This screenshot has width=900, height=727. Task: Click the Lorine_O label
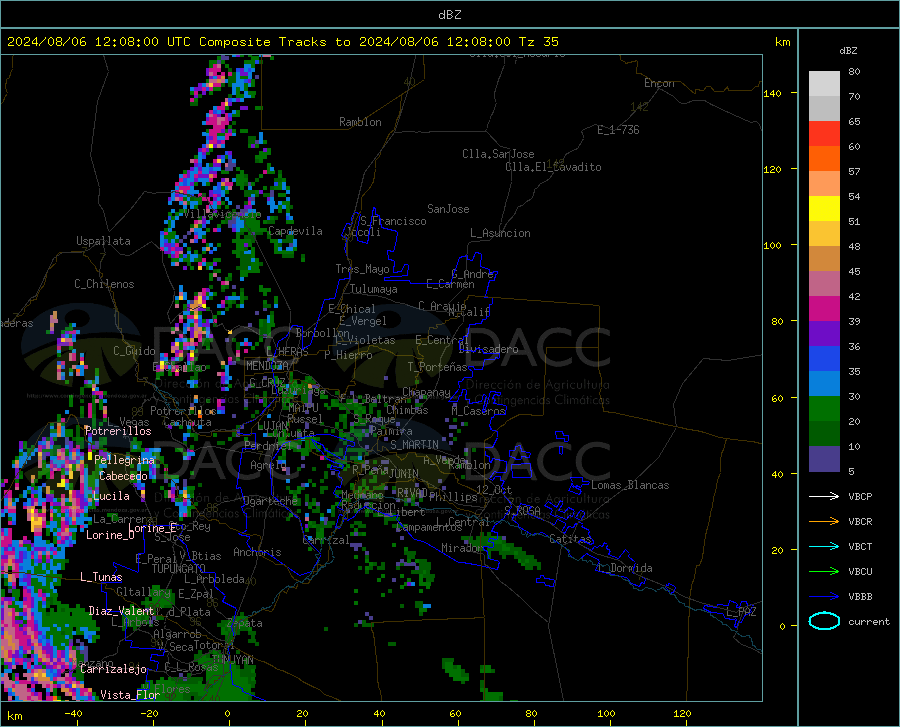click(110, 535)
